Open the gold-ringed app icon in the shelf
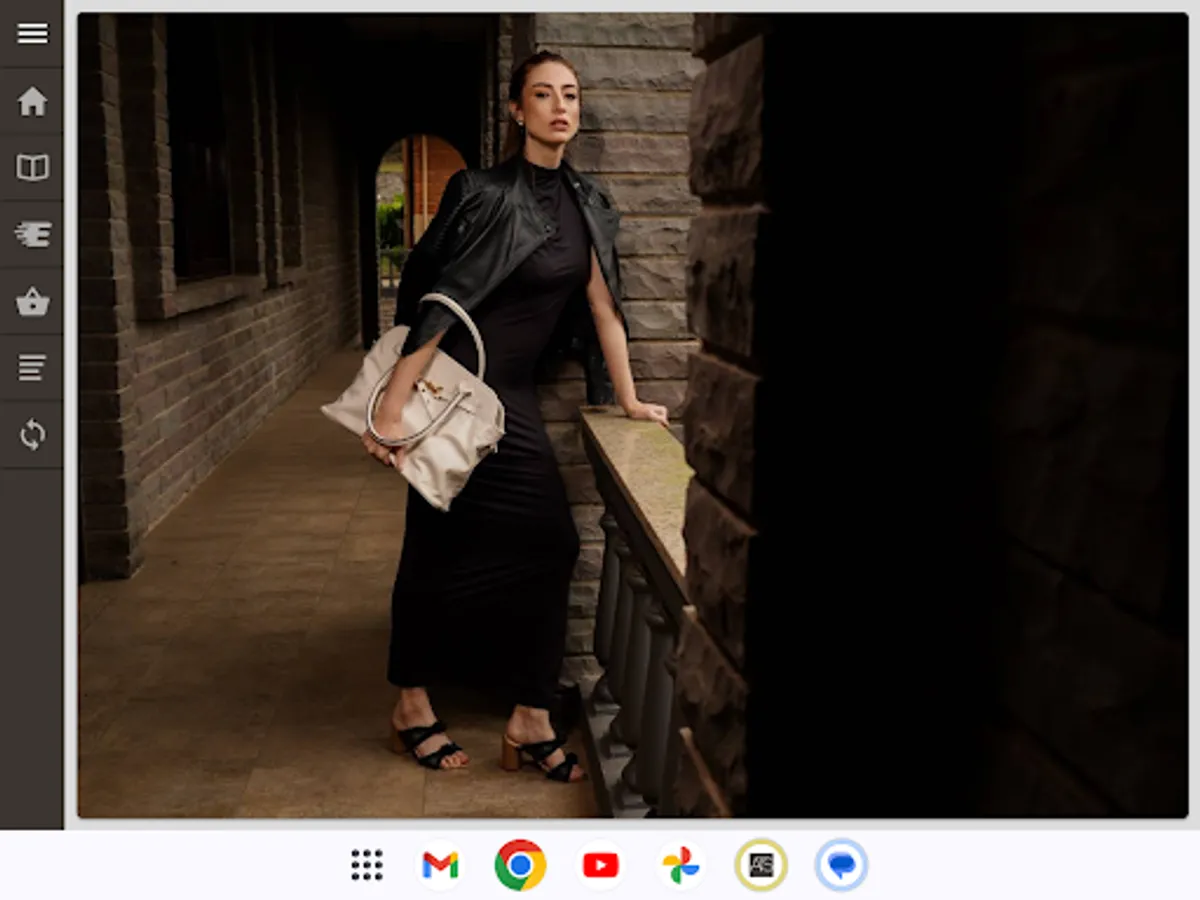1200x900 pixels. pyautogui.click(x=761, y=865)
